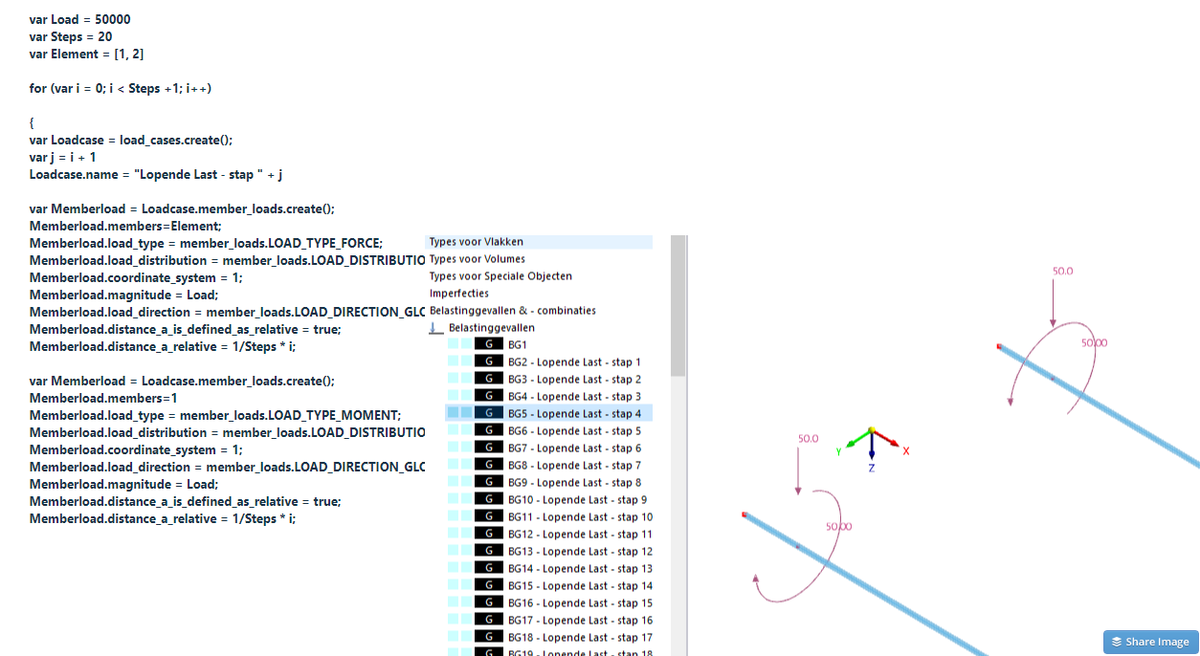This screenshot has width=1200, height=656.
Task: Select Types voor Volumes entry
Action: click(477, 259)
